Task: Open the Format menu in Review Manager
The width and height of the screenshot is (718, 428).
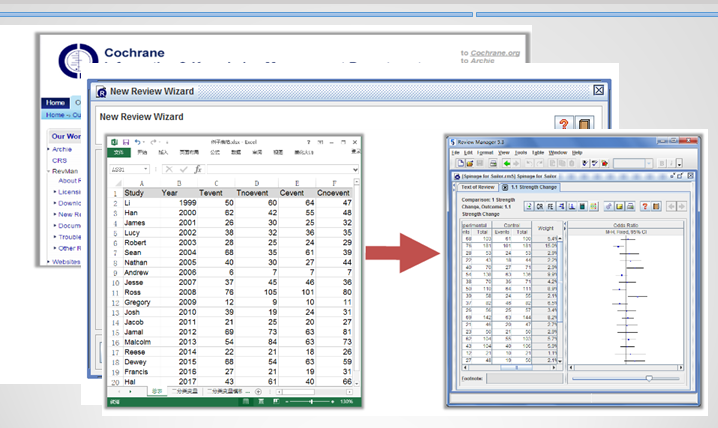Action: 485,152
